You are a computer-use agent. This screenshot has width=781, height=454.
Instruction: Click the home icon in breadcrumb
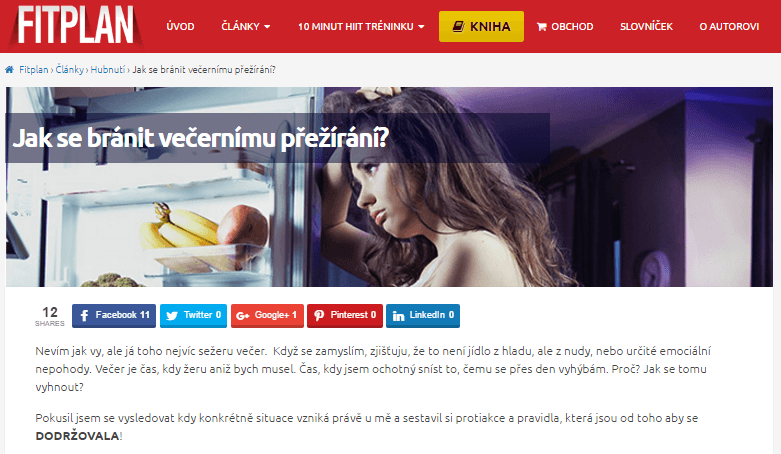click(x=9, y=70)
